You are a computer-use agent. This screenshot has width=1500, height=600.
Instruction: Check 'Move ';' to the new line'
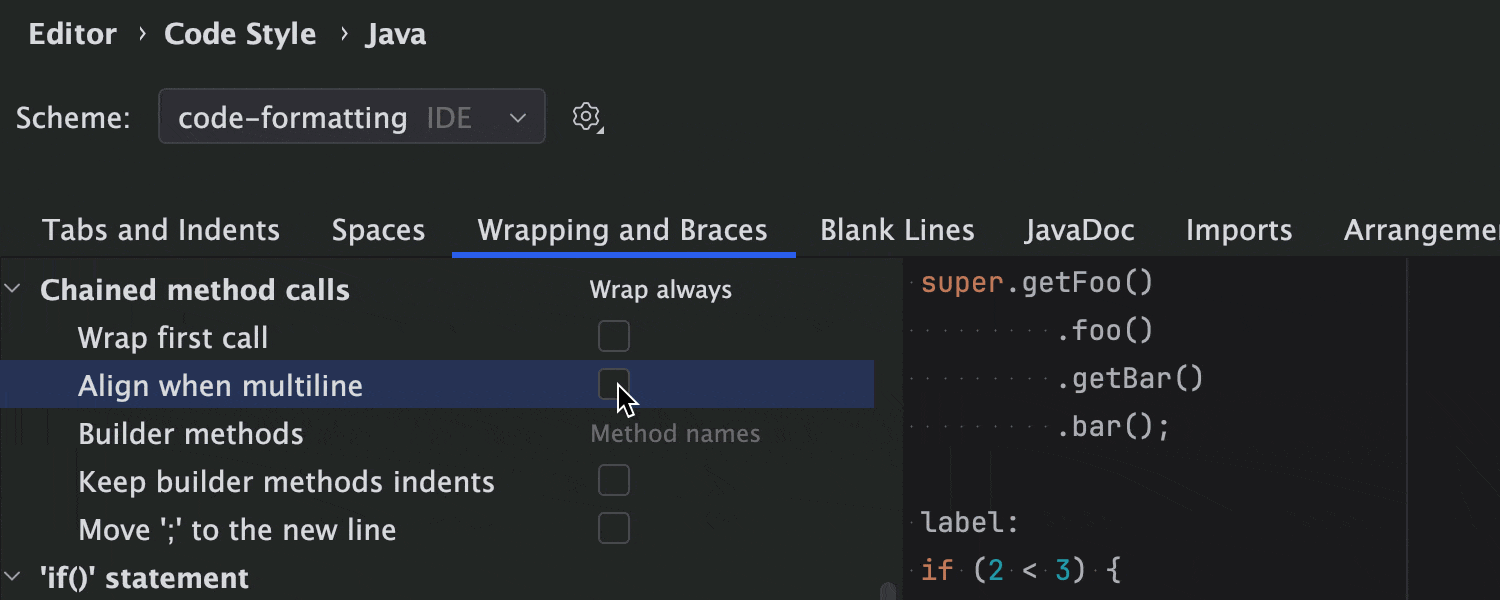614,528
